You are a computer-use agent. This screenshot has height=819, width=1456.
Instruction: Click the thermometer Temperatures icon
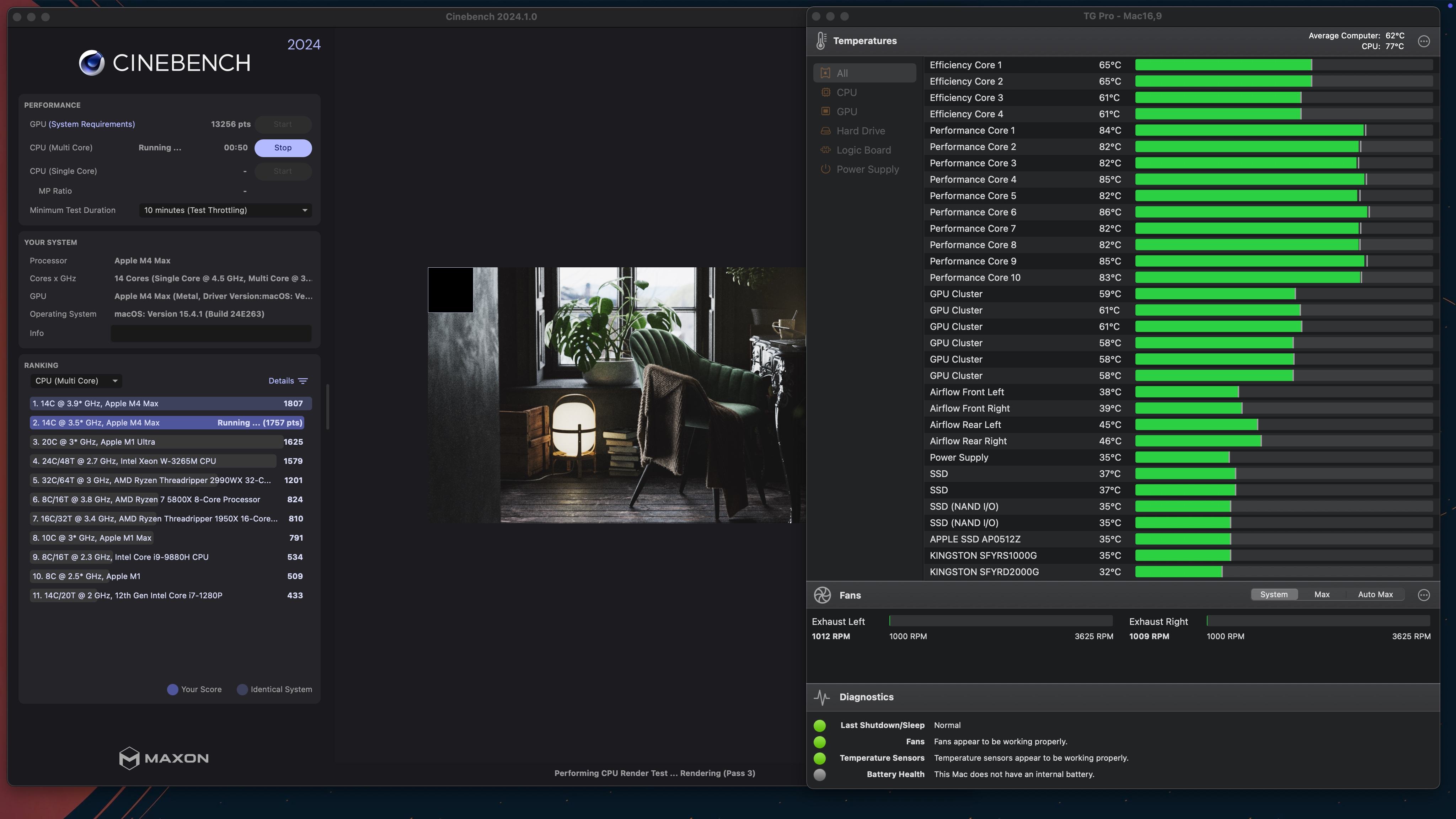click(821, 41)
